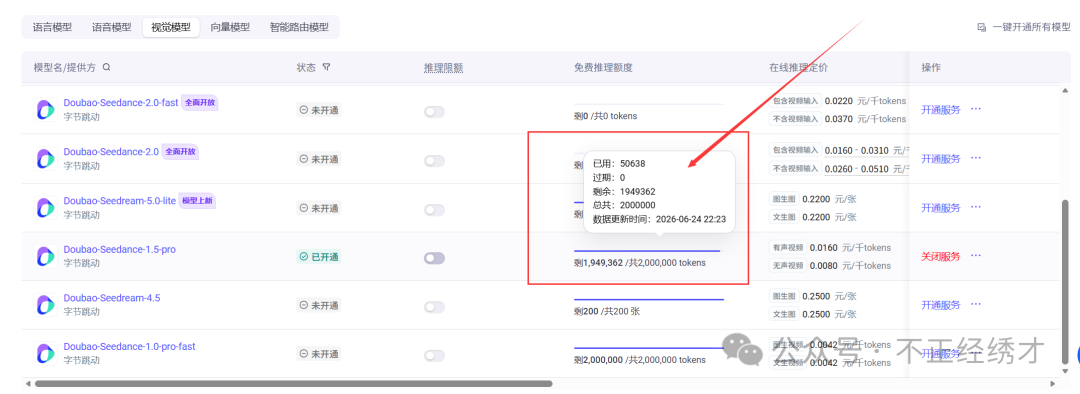Toggle 推理限额 switch for Doubao-Seedream-5.0-lite

click(434, 209)
